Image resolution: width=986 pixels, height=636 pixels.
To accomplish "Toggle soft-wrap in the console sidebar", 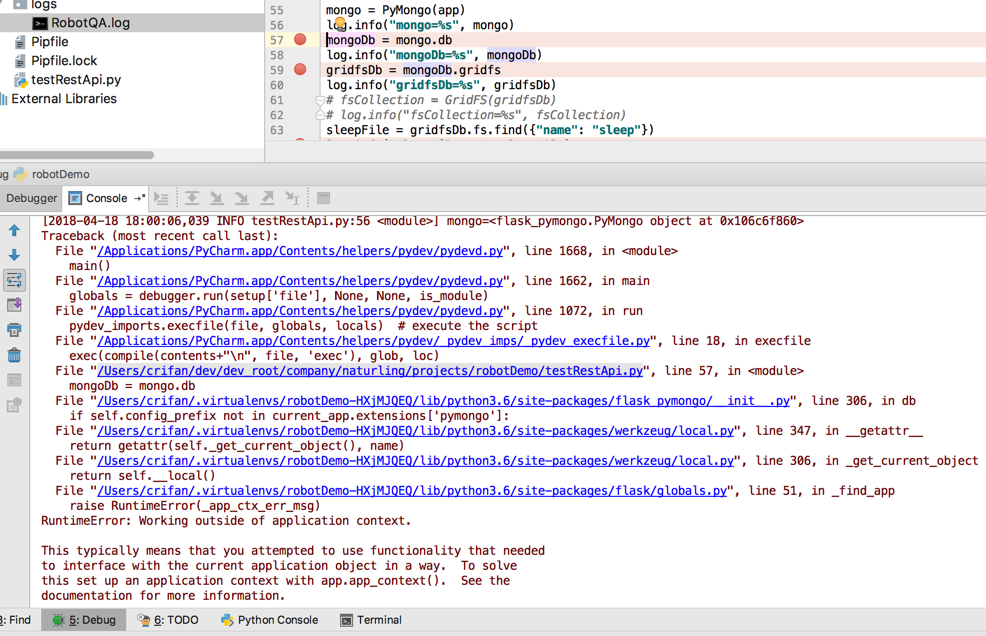I will [x=14, y=280].
